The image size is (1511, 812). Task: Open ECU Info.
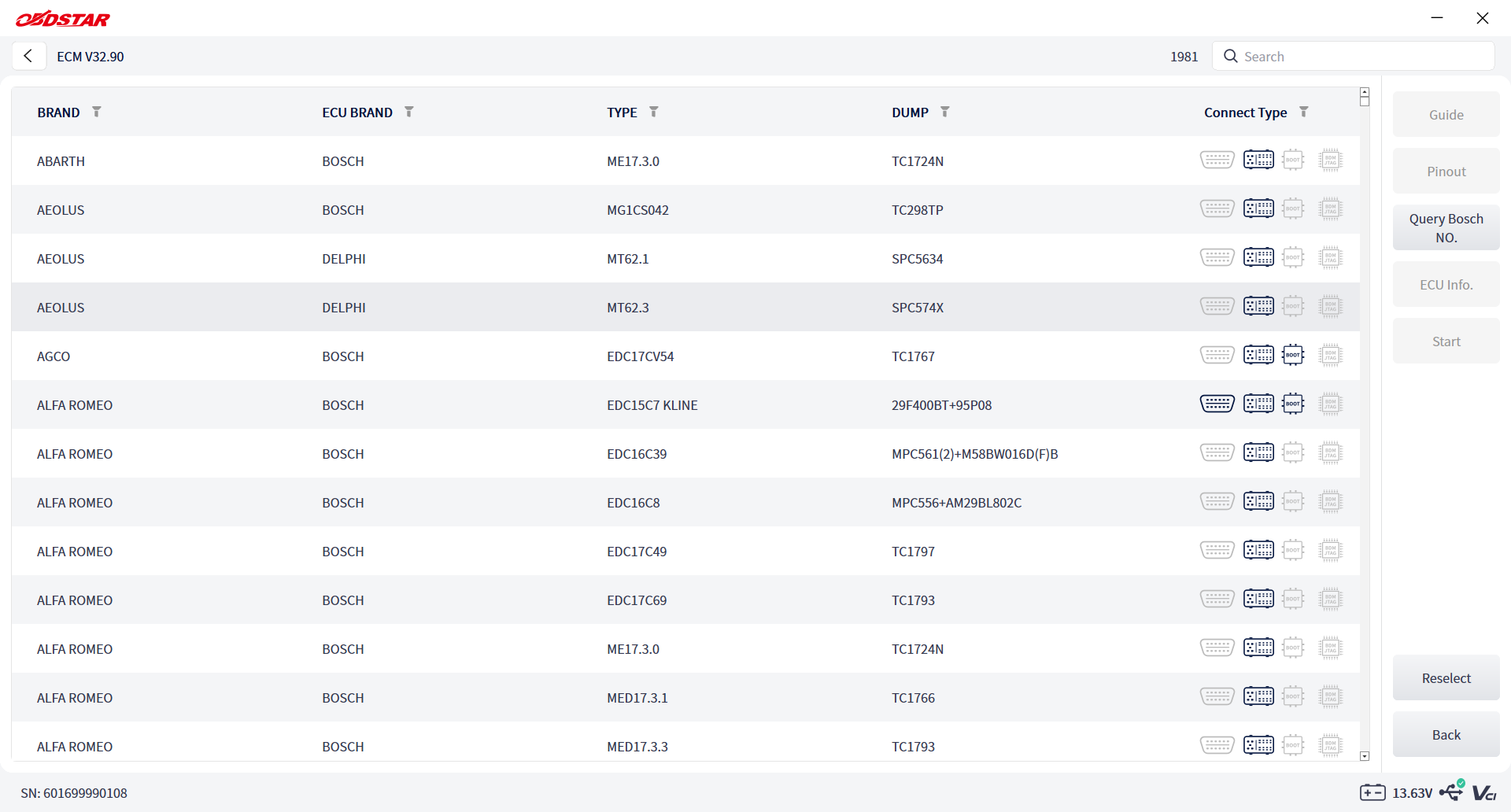coord(1446,285)
